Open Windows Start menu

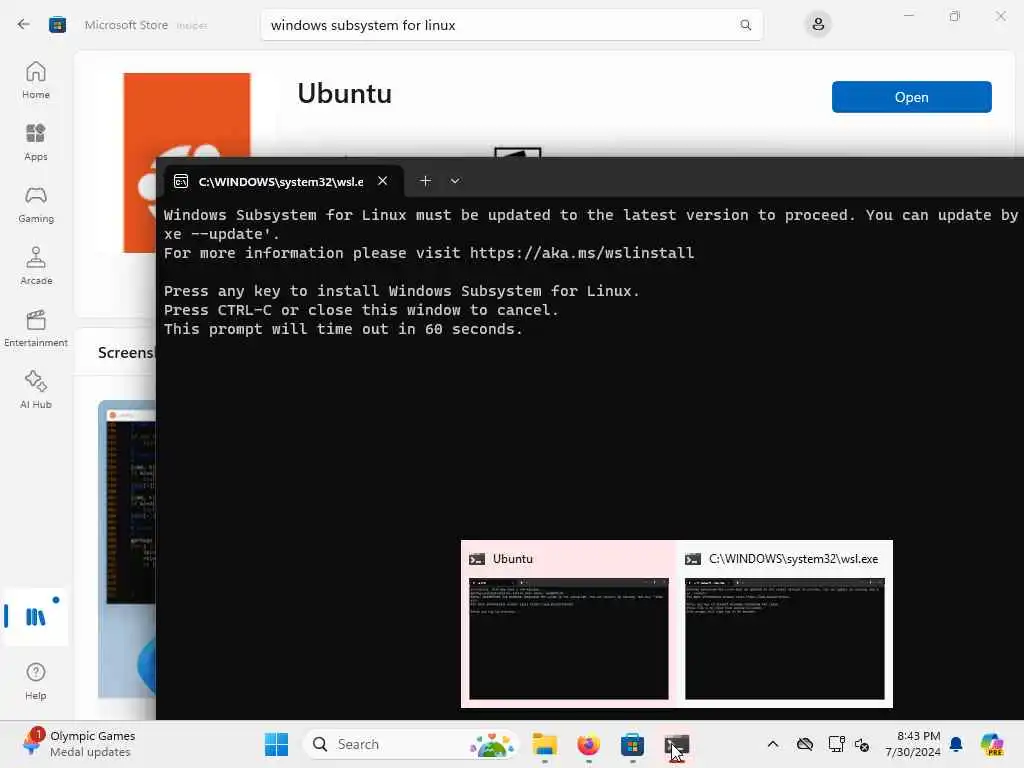coord(276,744)
